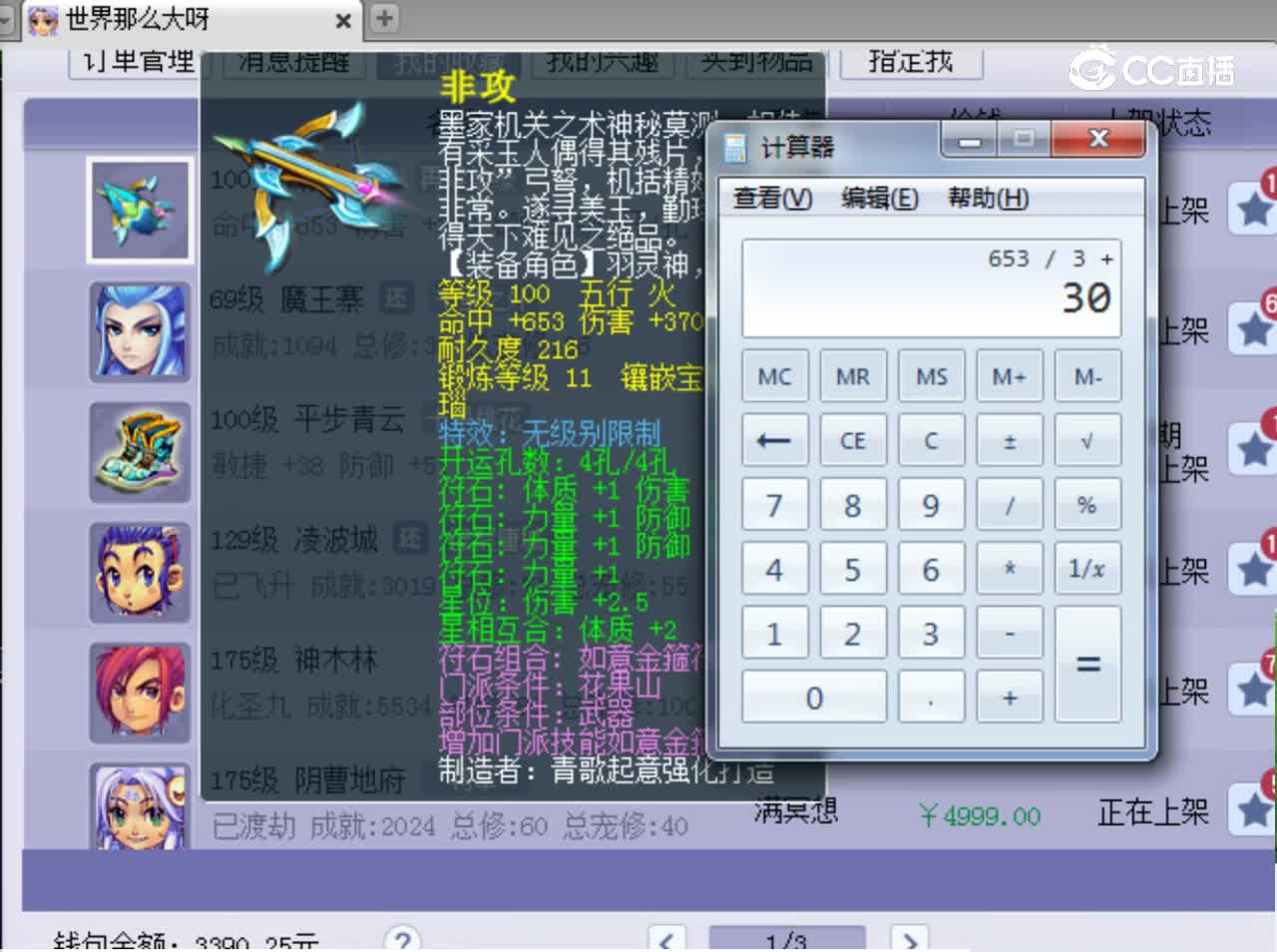
Task: Click the 上架状态 column header
Action: (x=1155, y=123)
